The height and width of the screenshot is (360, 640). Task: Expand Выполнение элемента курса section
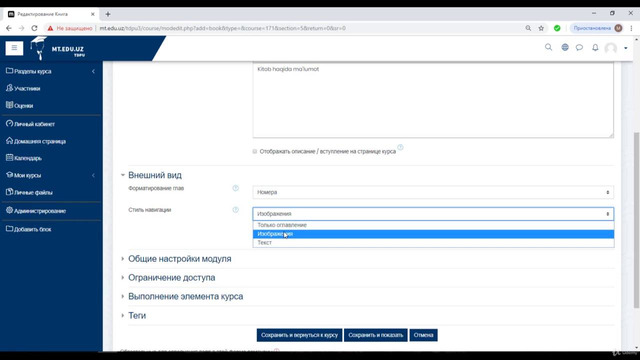pos(185,296)
